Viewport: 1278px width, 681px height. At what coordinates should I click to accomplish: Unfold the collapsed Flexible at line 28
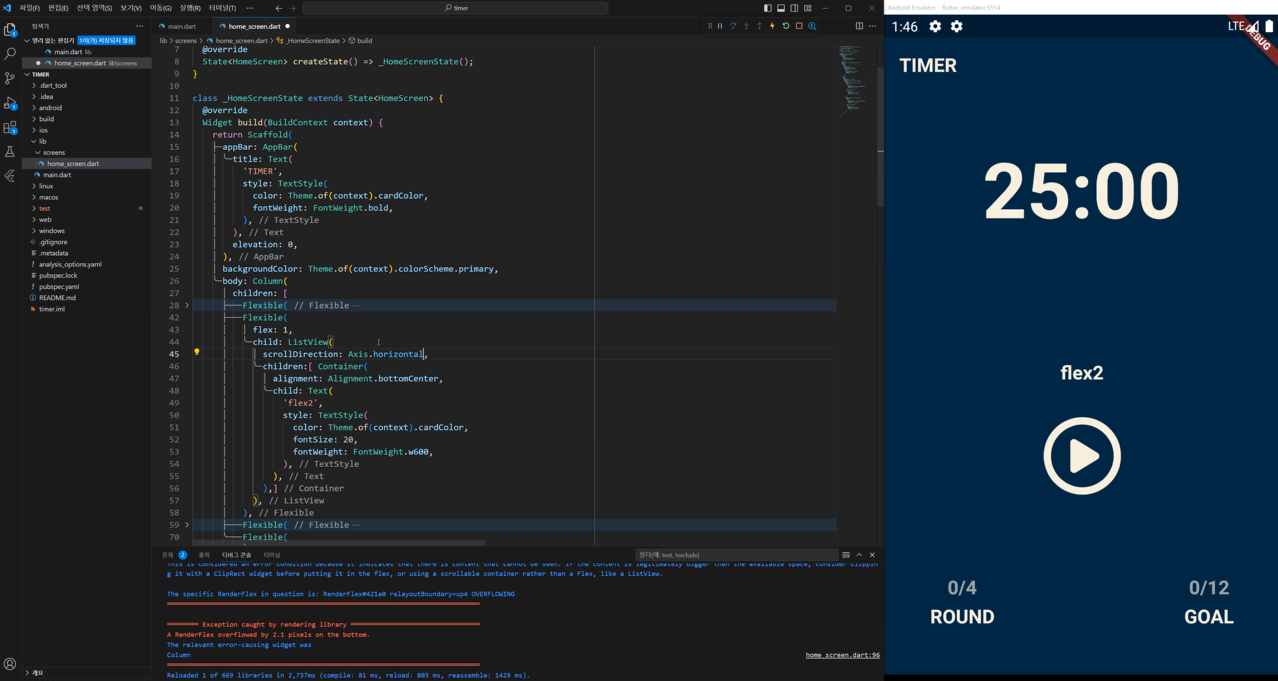click(x=187, y=305)
